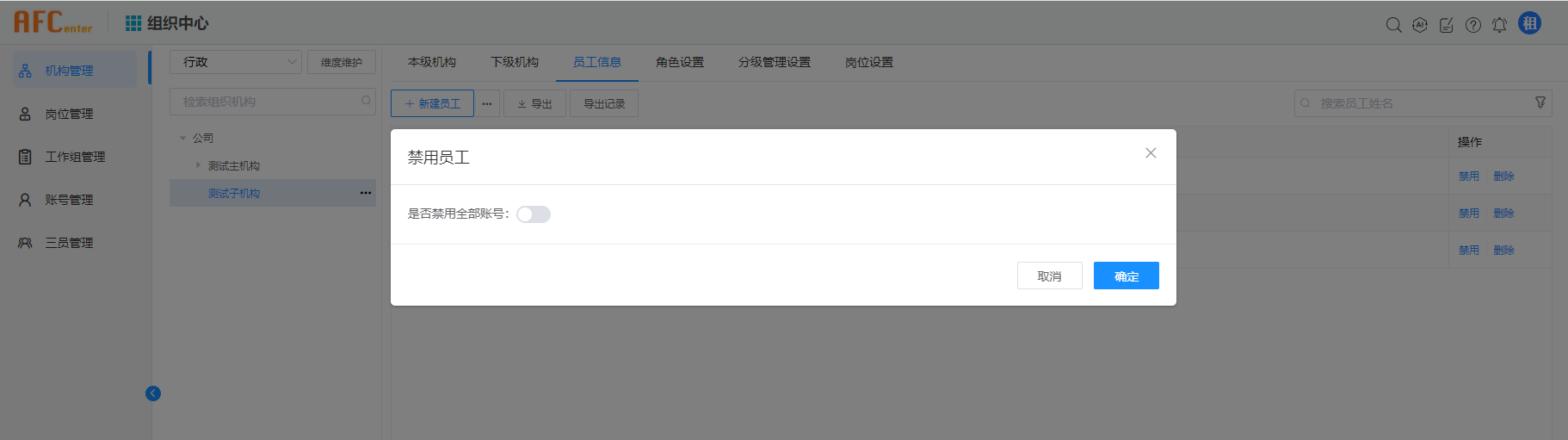The height and width of the screenshot is (440, 1568).
Task: Open the 行政 dimension dropdown
Action: pos(235,62)
